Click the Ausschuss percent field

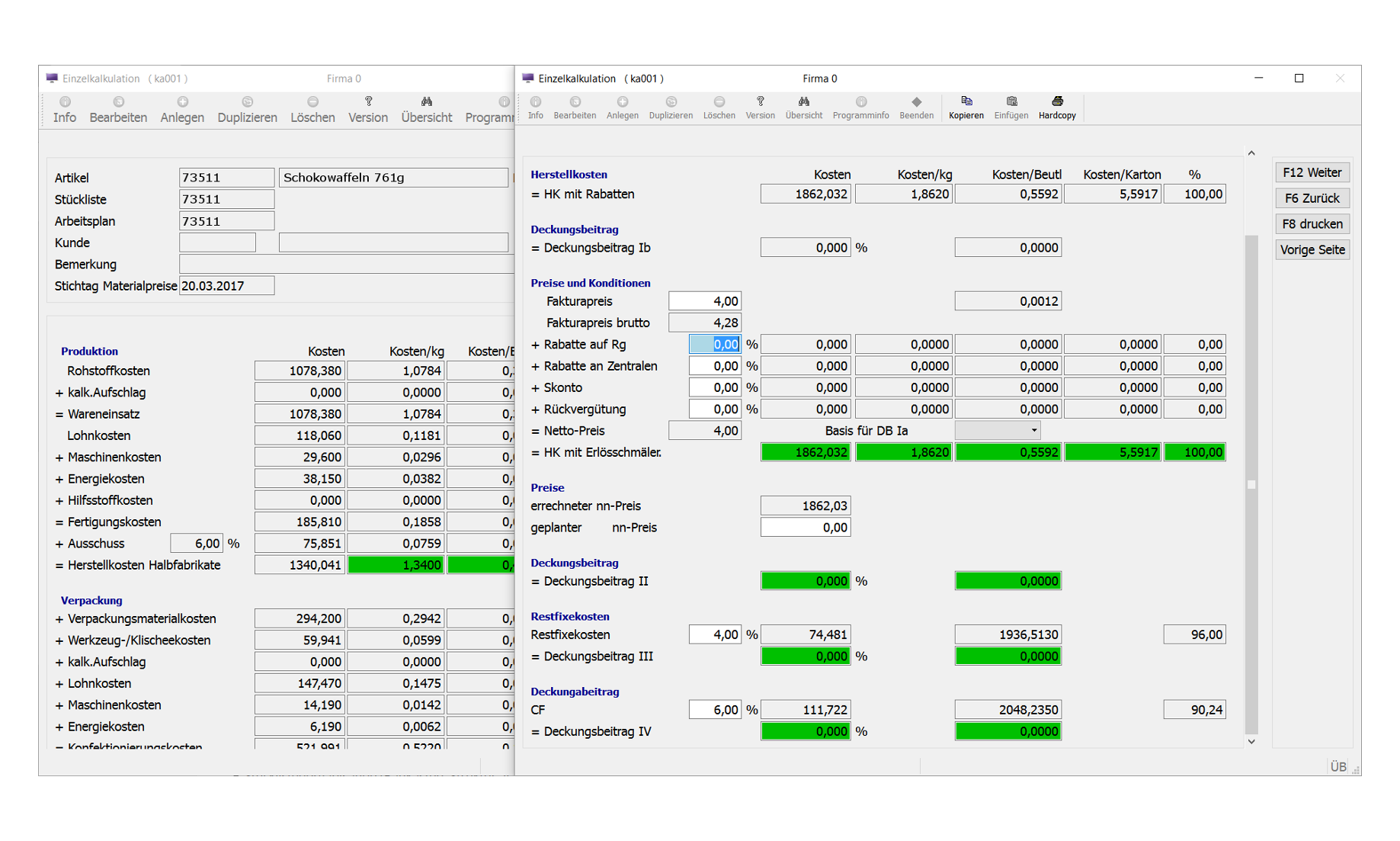click(x=197, y=544)
